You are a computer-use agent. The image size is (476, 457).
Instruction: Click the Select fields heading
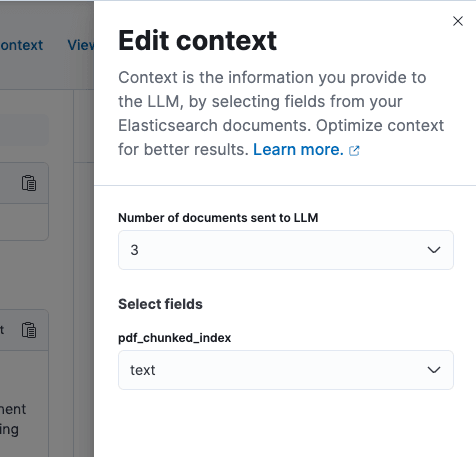[160, 304]
